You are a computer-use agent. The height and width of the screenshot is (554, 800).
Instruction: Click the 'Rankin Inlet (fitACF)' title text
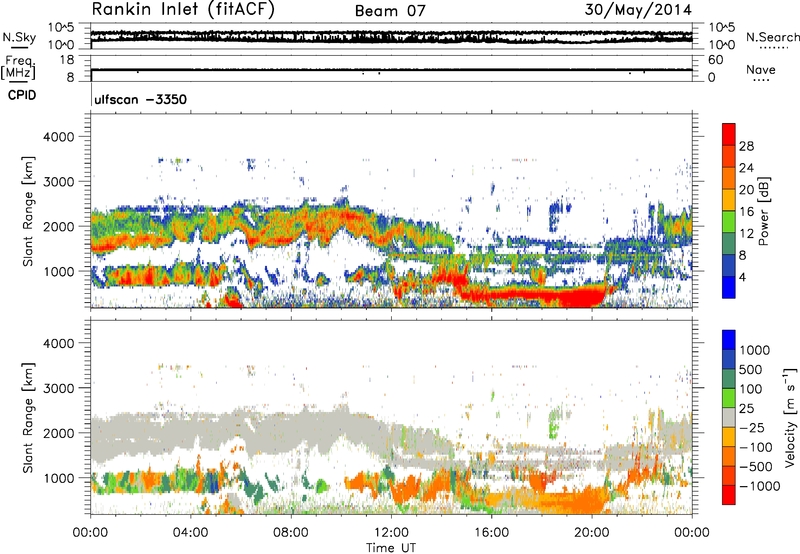tap(183, 10)
